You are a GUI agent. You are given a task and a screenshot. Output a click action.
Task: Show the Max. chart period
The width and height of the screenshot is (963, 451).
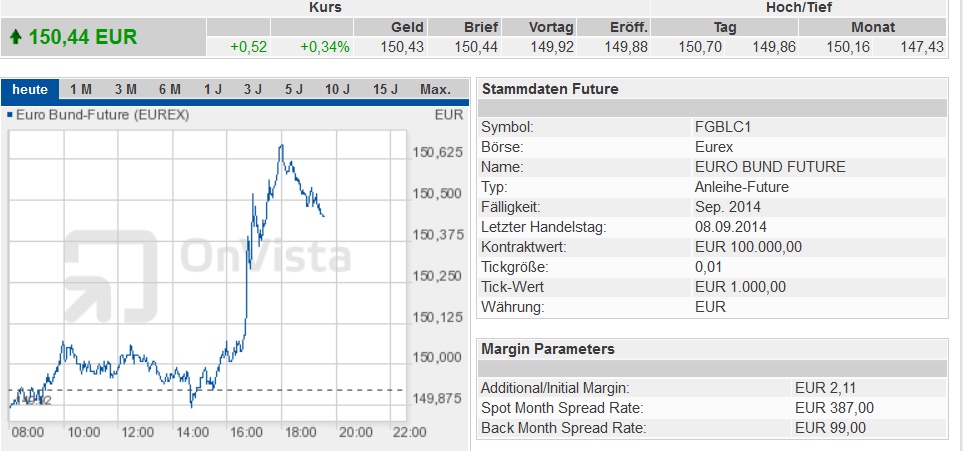pyautogui.click(x=435, y=90)
